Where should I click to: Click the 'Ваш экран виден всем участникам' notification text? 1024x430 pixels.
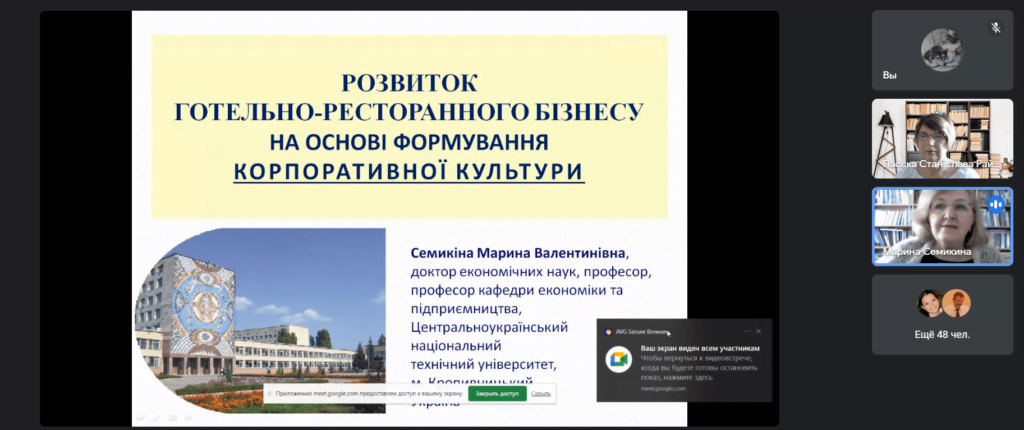(x=700, y=348)
